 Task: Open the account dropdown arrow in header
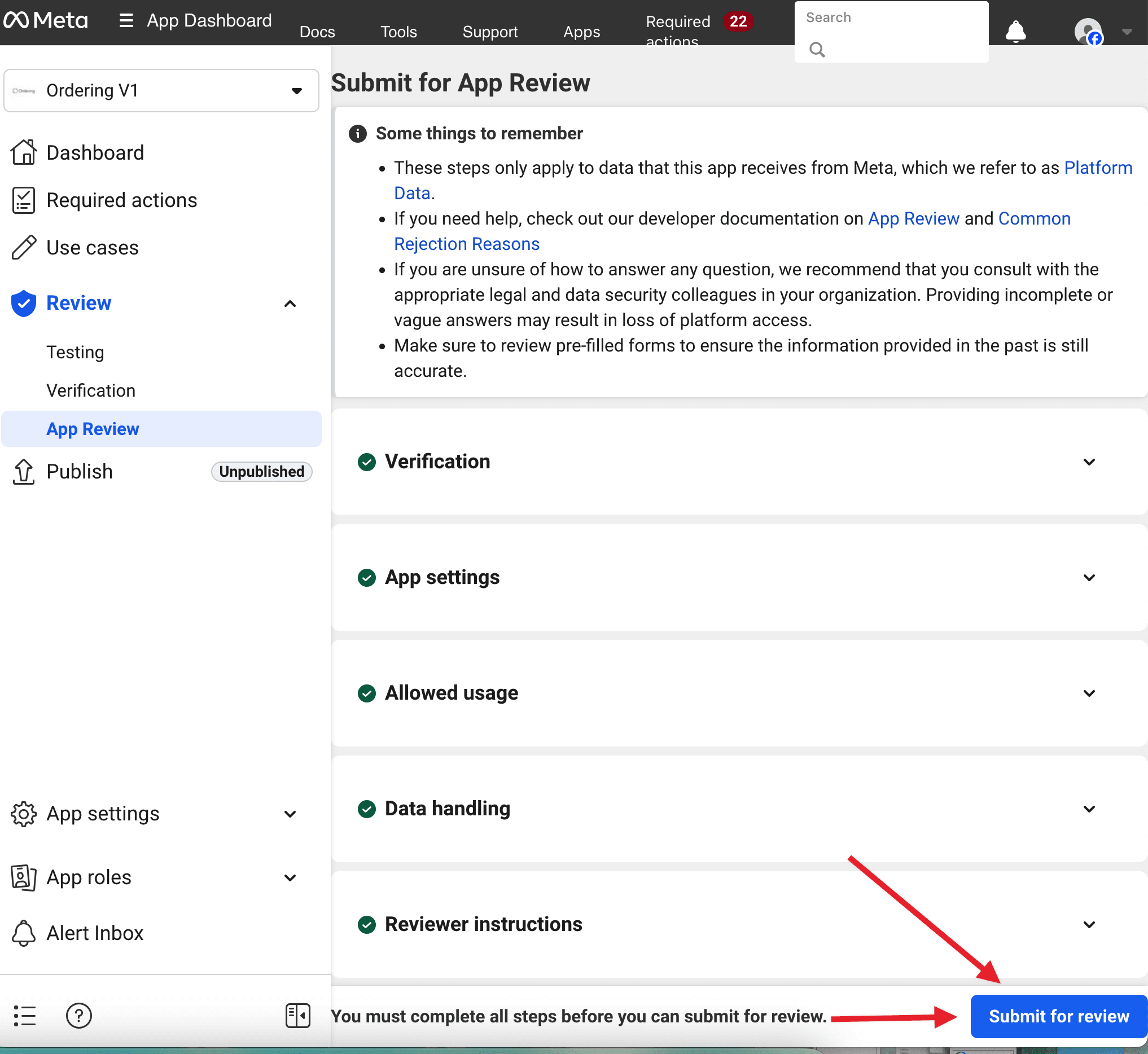[x=1127, y=32]
